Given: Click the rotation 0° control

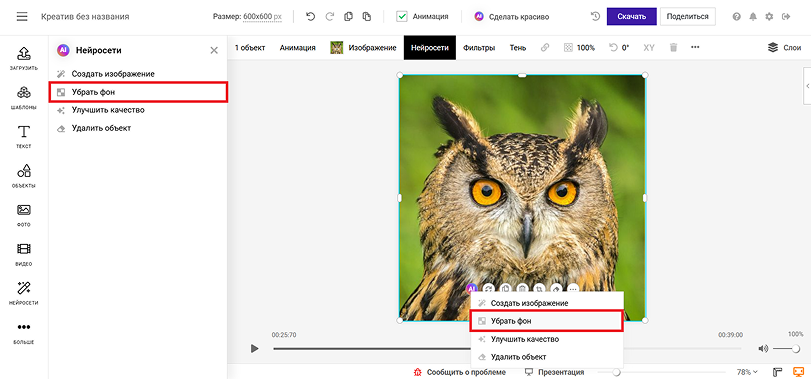Looking at the screenshot, I should pos(619,48).
